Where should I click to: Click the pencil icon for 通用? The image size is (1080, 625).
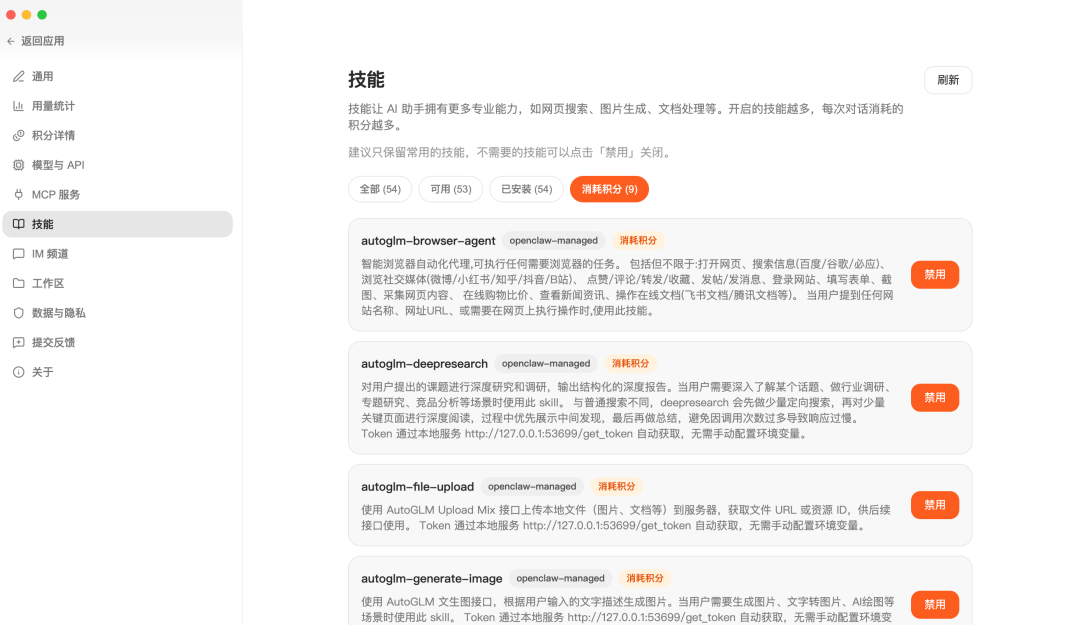click(19, 76)
